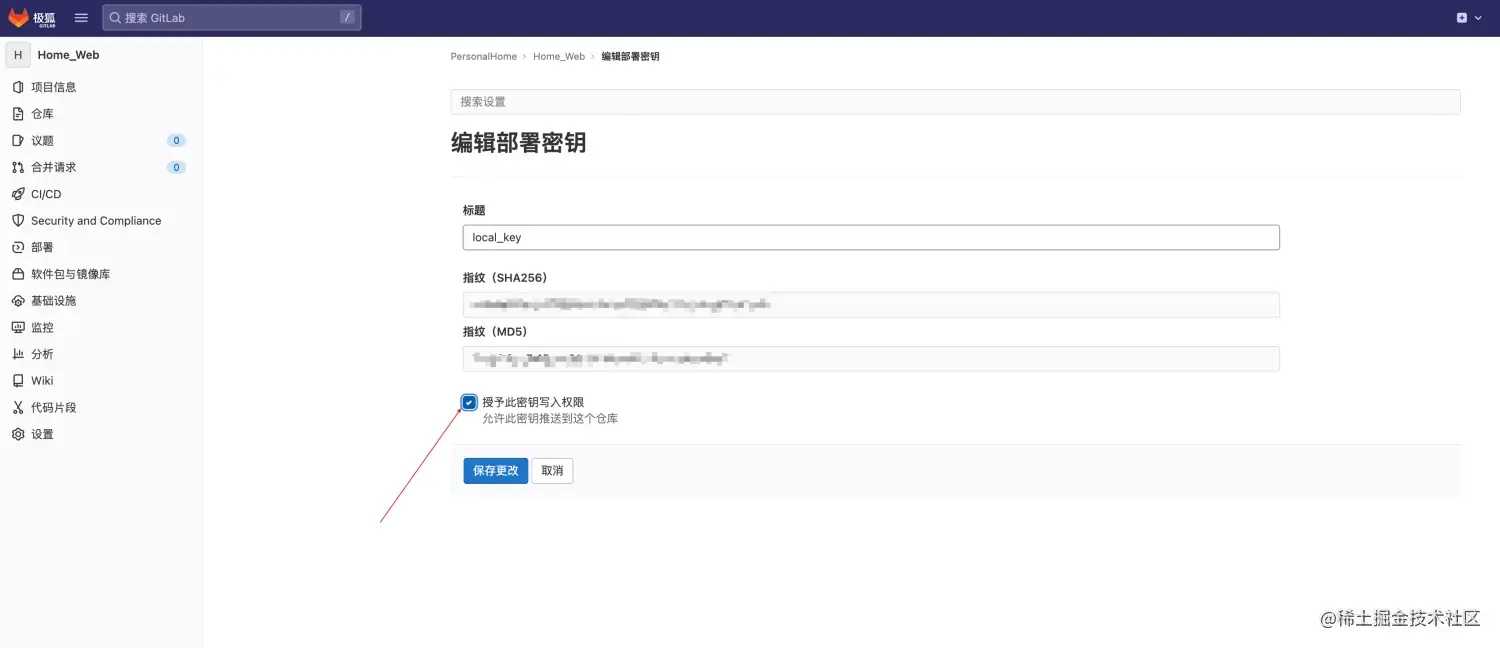Open the create-new plus dropdown
Image resolution: width=1500 pixels, height=648 pixels.
coord(1469,18)
